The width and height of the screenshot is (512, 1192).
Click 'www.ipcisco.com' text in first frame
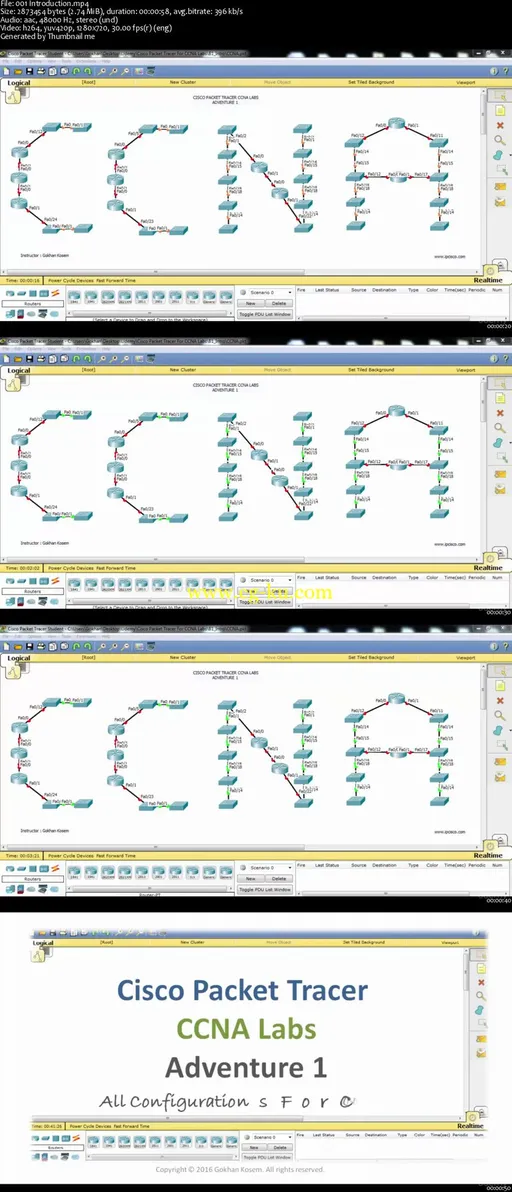(450, 256)
